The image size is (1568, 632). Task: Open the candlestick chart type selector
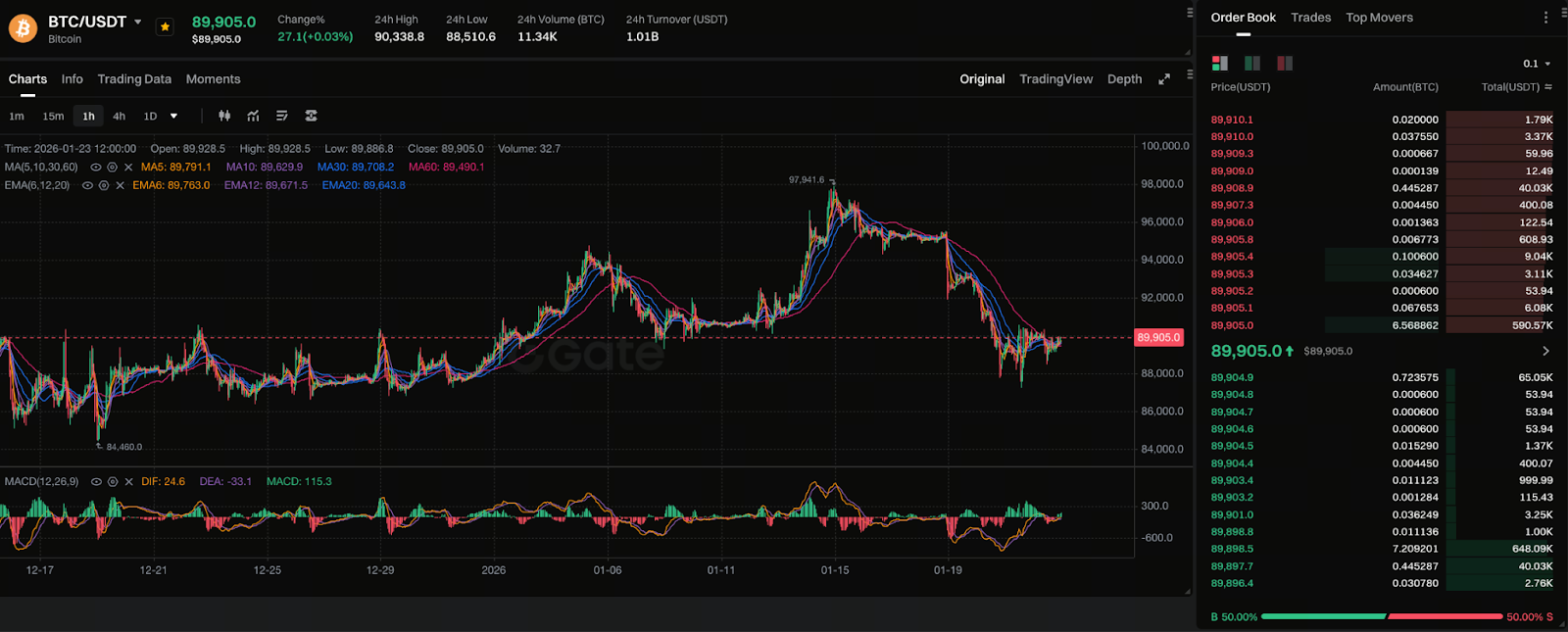tap(224, 116)
